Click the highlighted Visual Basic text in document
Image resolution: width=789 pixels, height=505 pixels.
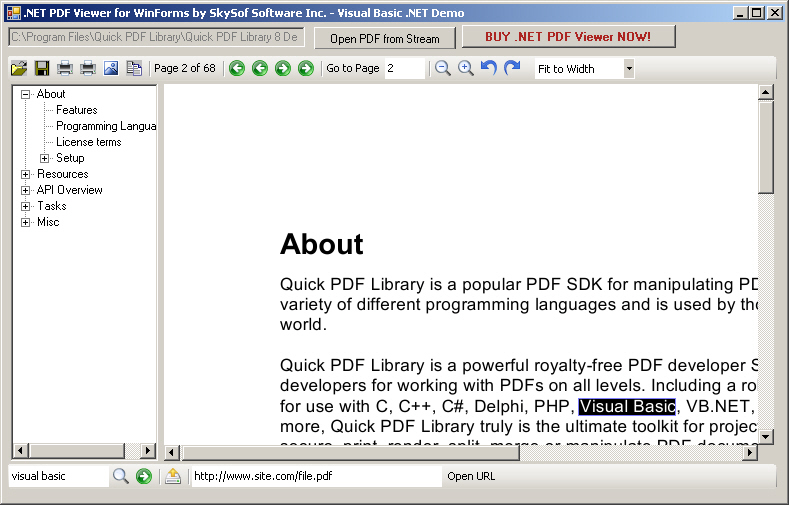click(627, 406)
